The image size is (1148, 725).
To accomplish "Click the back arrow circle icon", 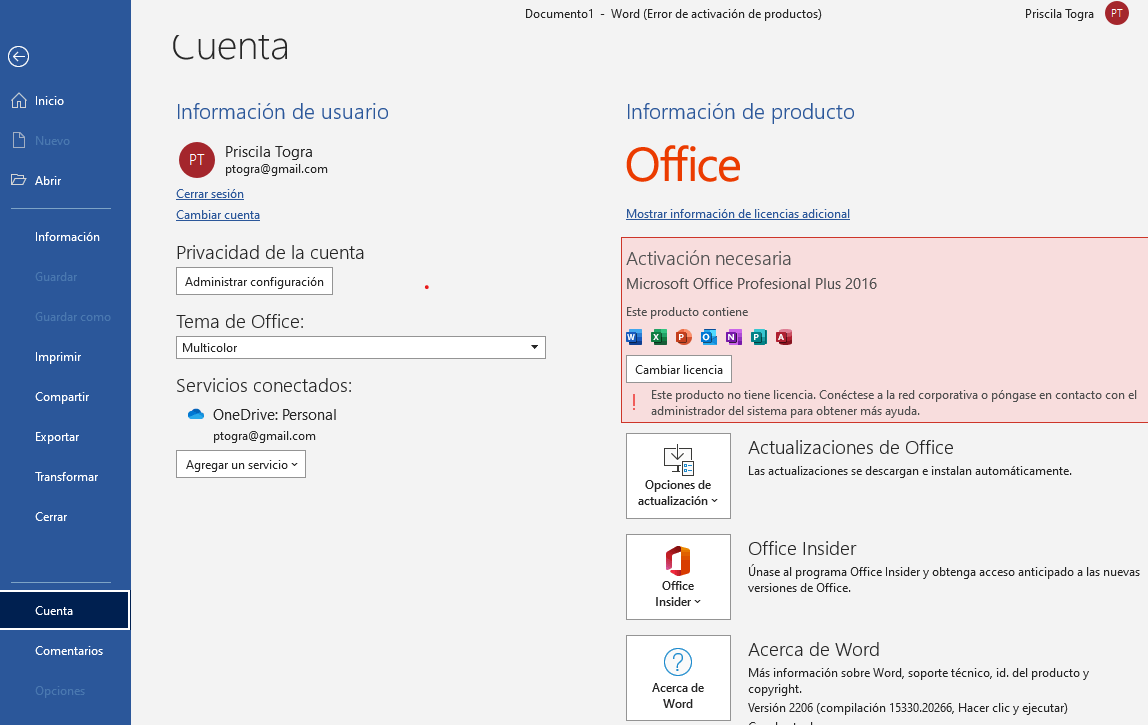I will pyautogui.click(x=18, y=56).
